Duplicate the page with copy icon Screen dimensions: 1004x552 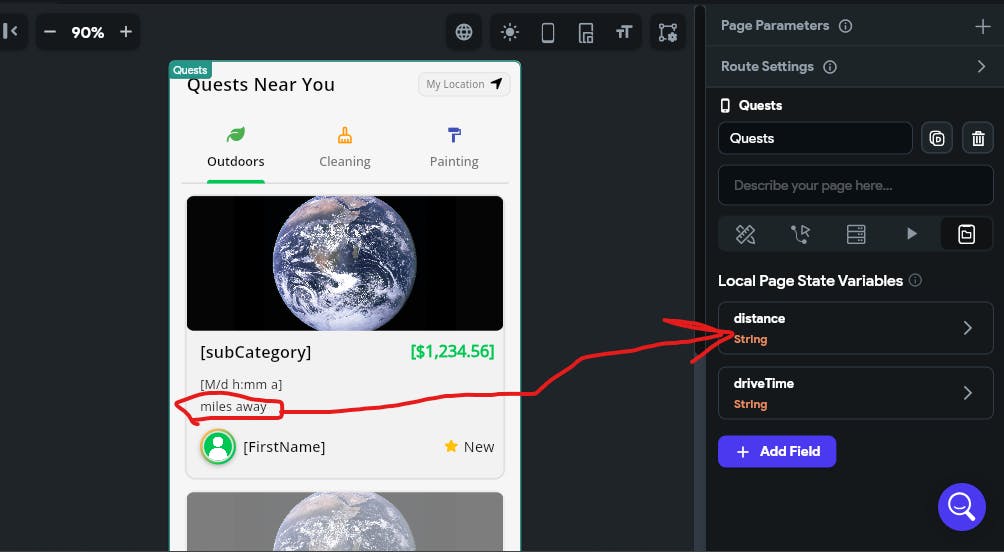(x=937, y=138)
